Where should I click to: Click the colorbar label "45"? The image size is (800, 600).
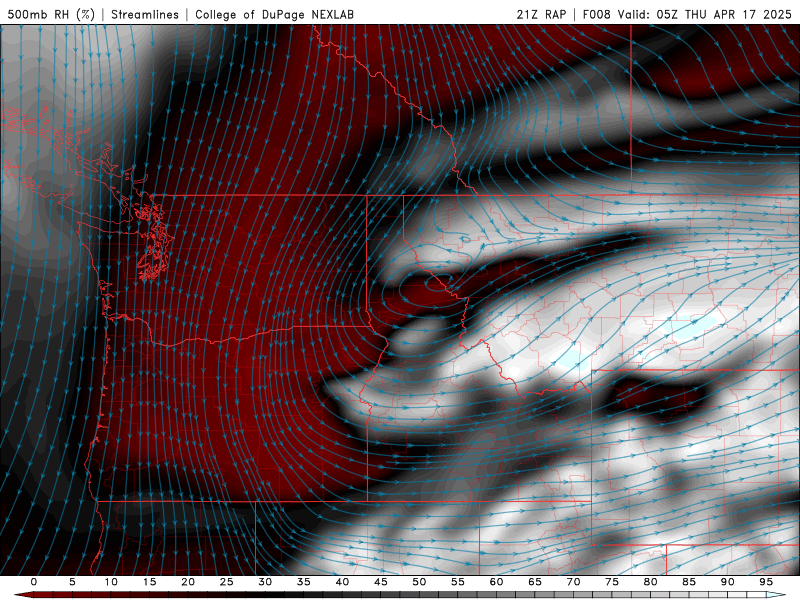381,582
